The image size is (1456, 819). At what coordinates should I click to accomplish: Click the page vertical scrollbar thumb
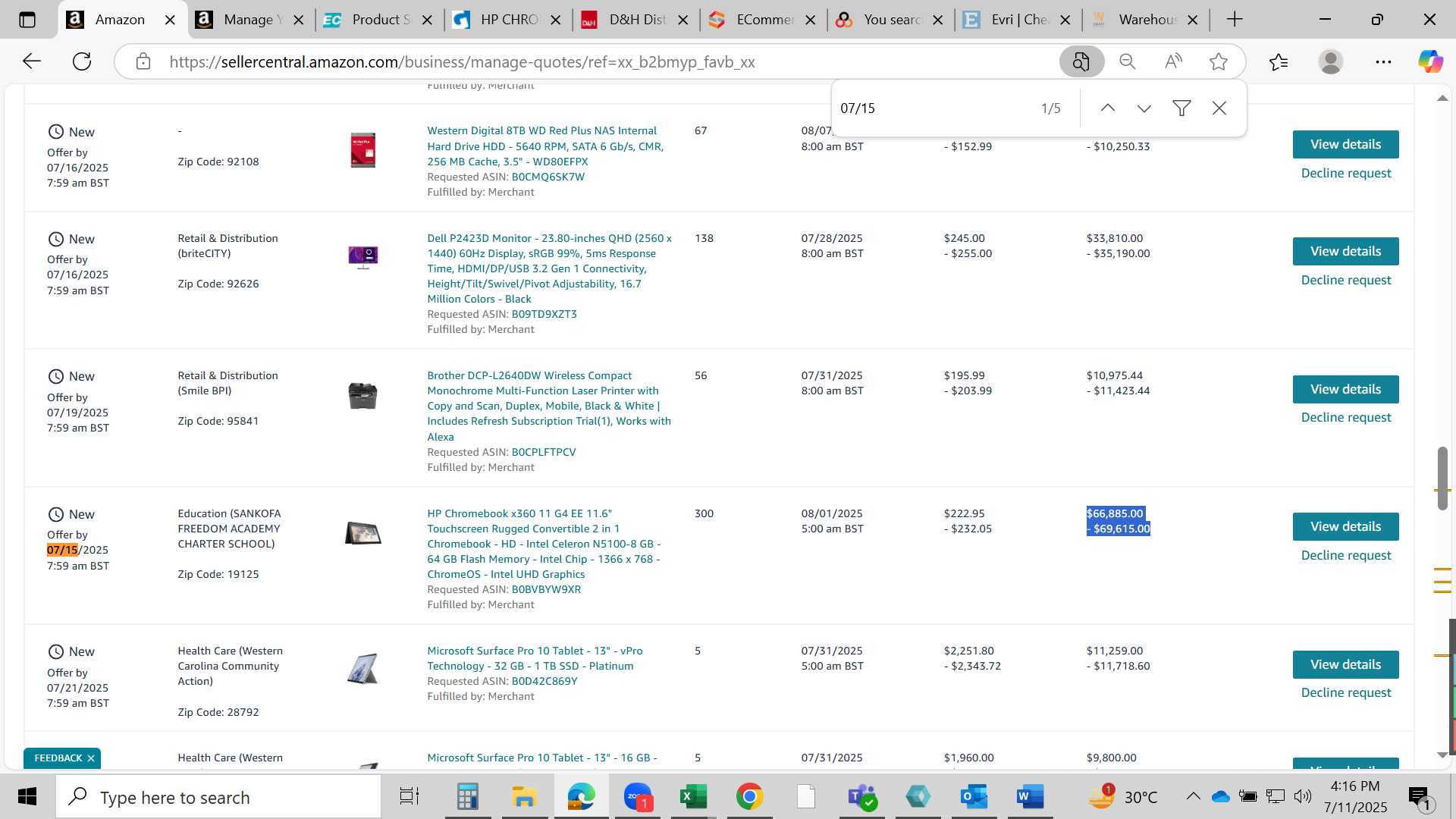coord(1442,478)
